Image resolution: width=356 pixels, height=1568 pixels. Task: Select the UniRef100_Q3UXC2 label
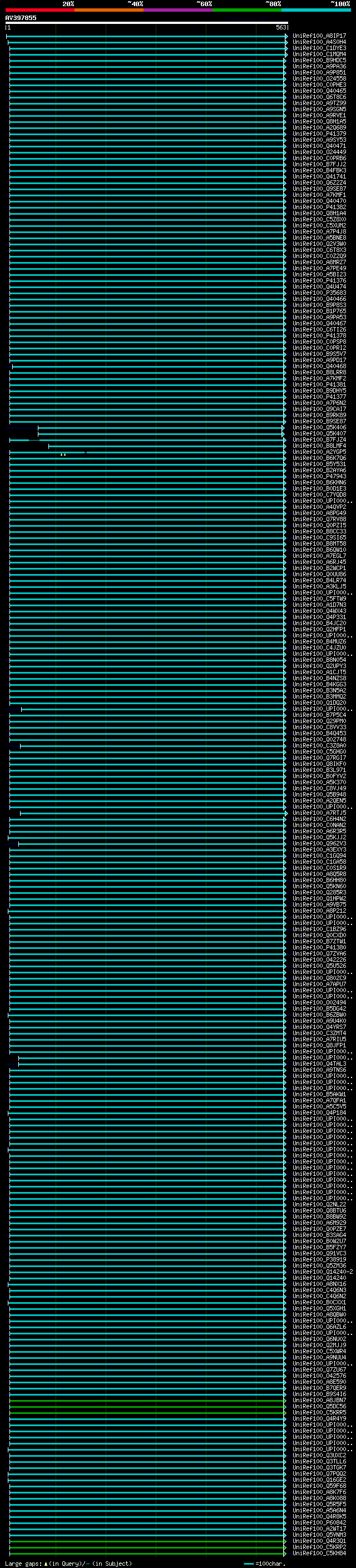point(319,1455)
